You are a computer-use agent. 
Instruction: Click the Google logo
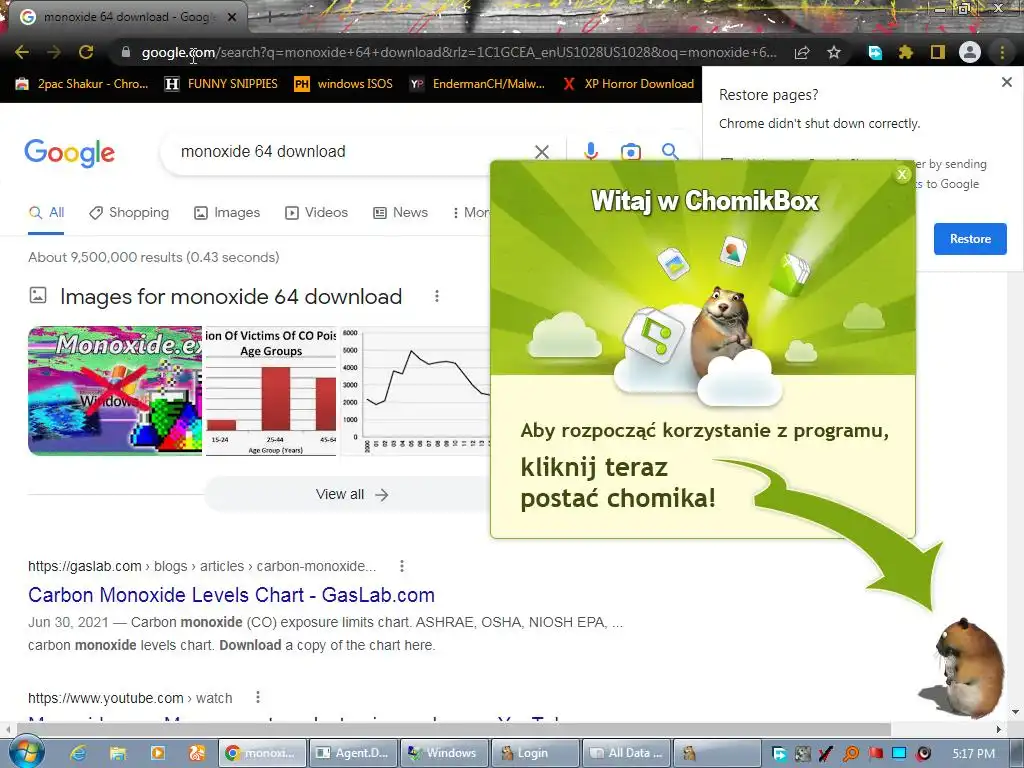pyautogui.click(x=69, y=153)
